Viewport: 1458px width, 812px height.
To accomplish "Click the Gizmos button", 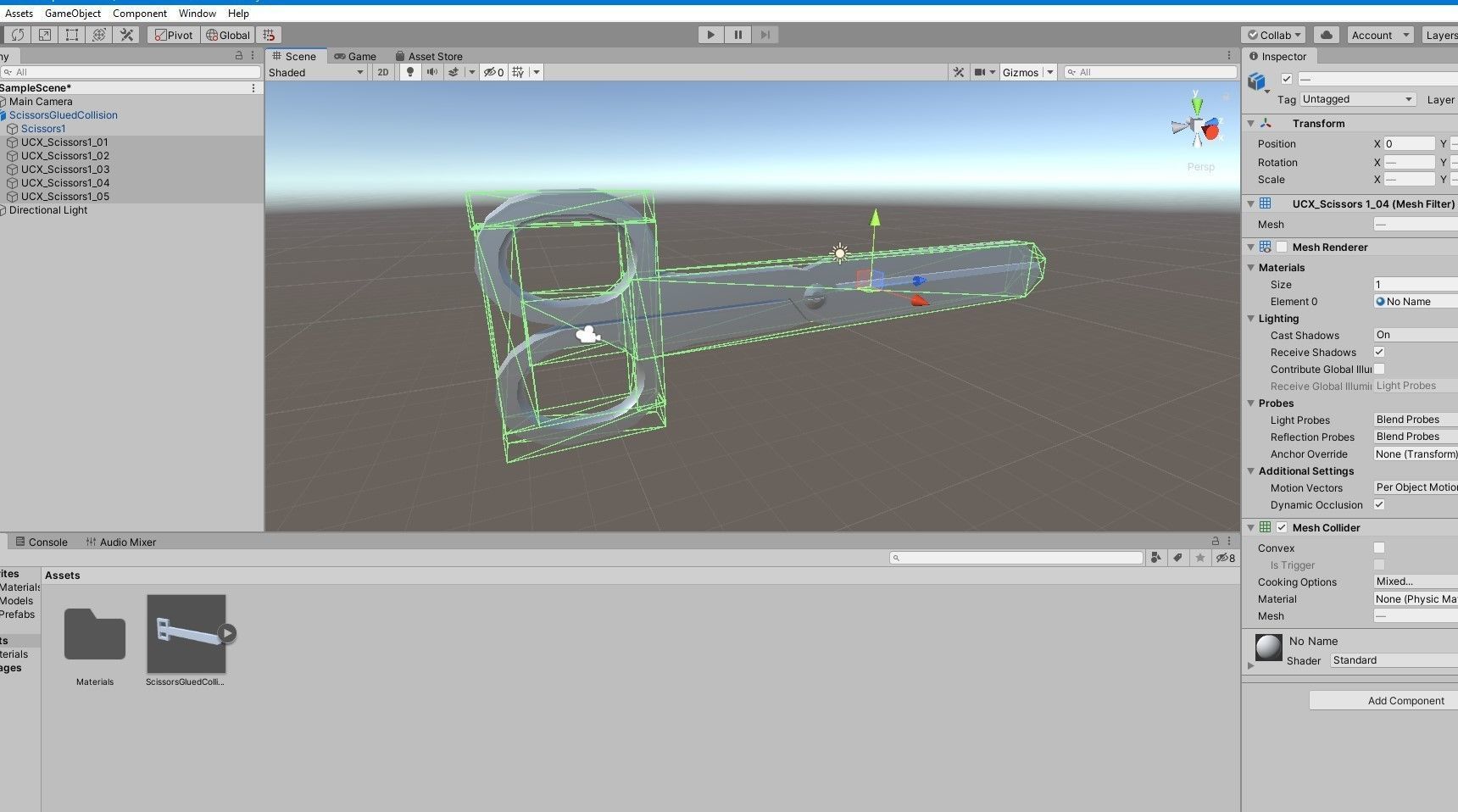I will 1021,72.
